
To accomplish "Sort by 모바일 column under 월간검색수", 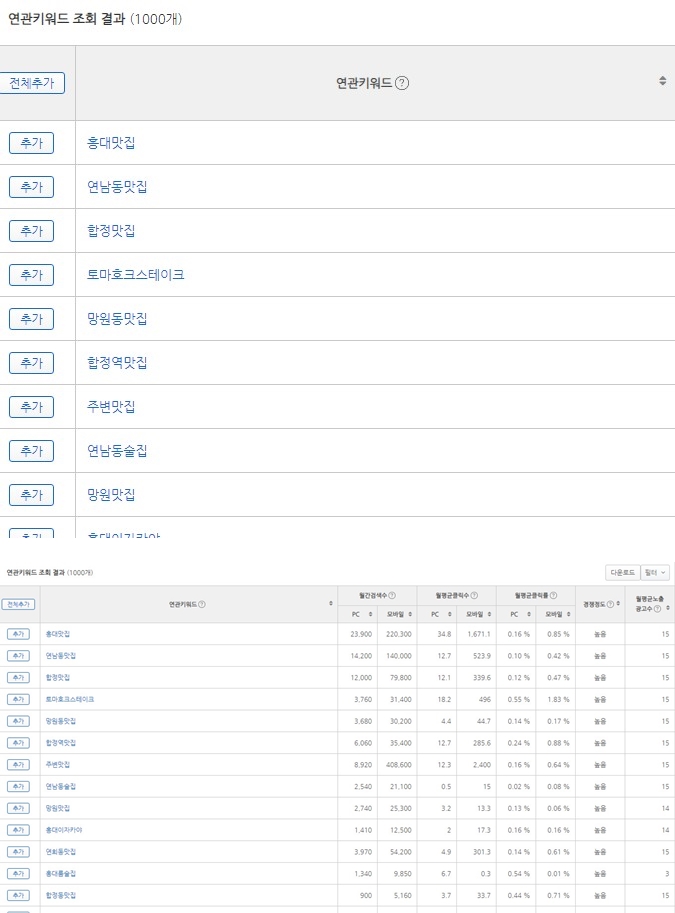I will tap(408, 613).
